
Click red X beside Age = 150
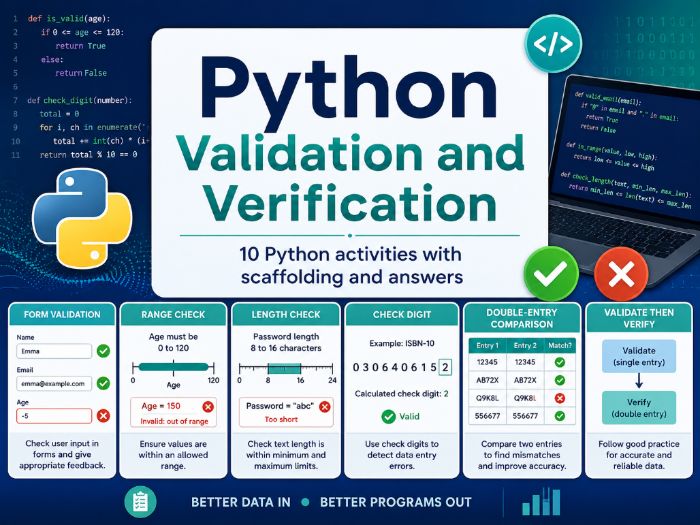pyautogui.click(x=208, y=406)
